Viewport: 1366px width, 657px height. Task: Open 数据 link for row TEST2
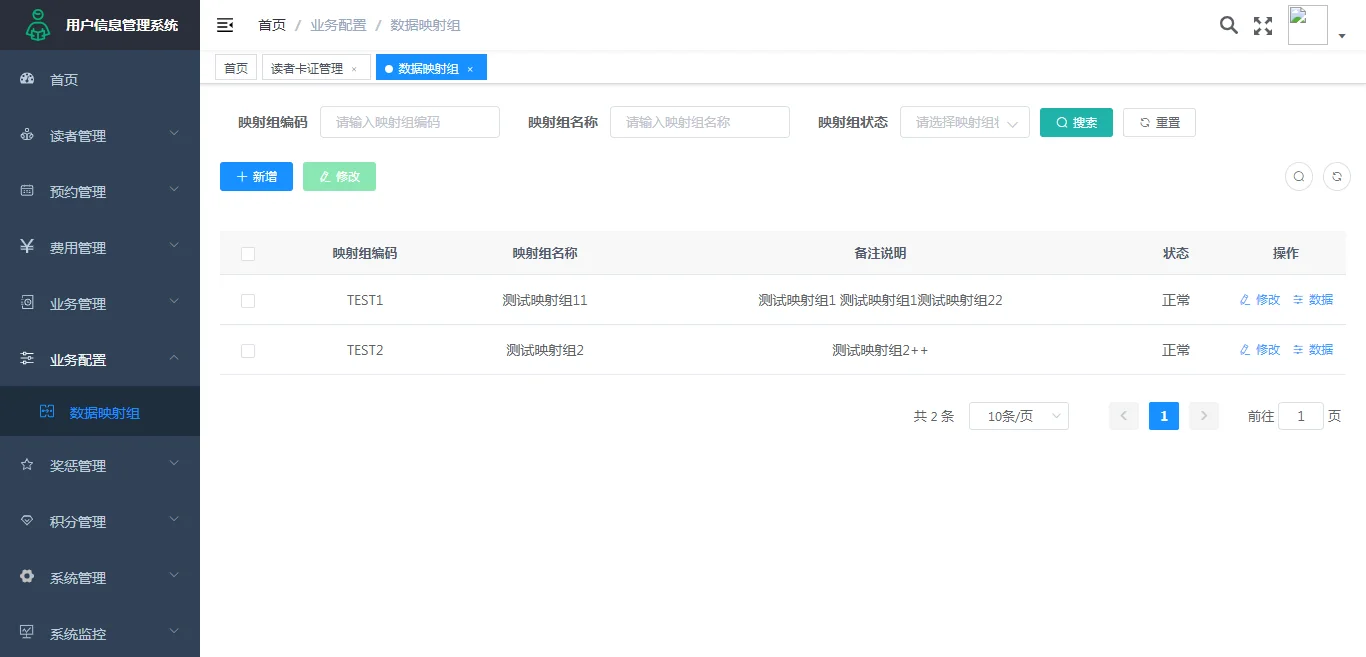click(x=1313, y=349)
